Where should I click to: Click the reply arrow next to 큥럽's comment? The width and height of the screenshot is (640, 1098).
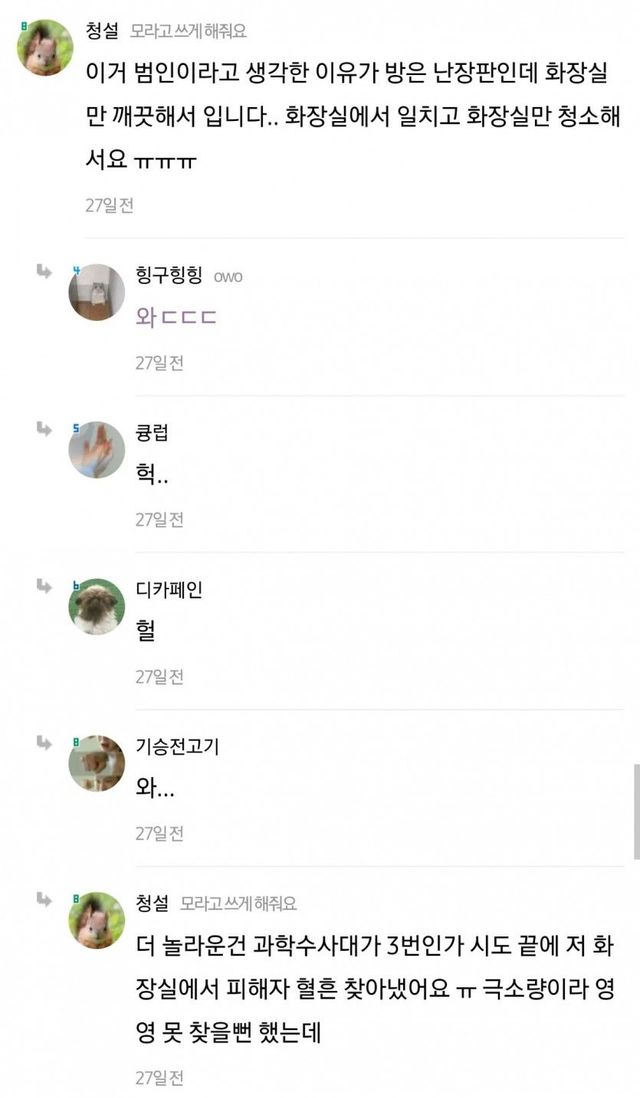[44, 429]
